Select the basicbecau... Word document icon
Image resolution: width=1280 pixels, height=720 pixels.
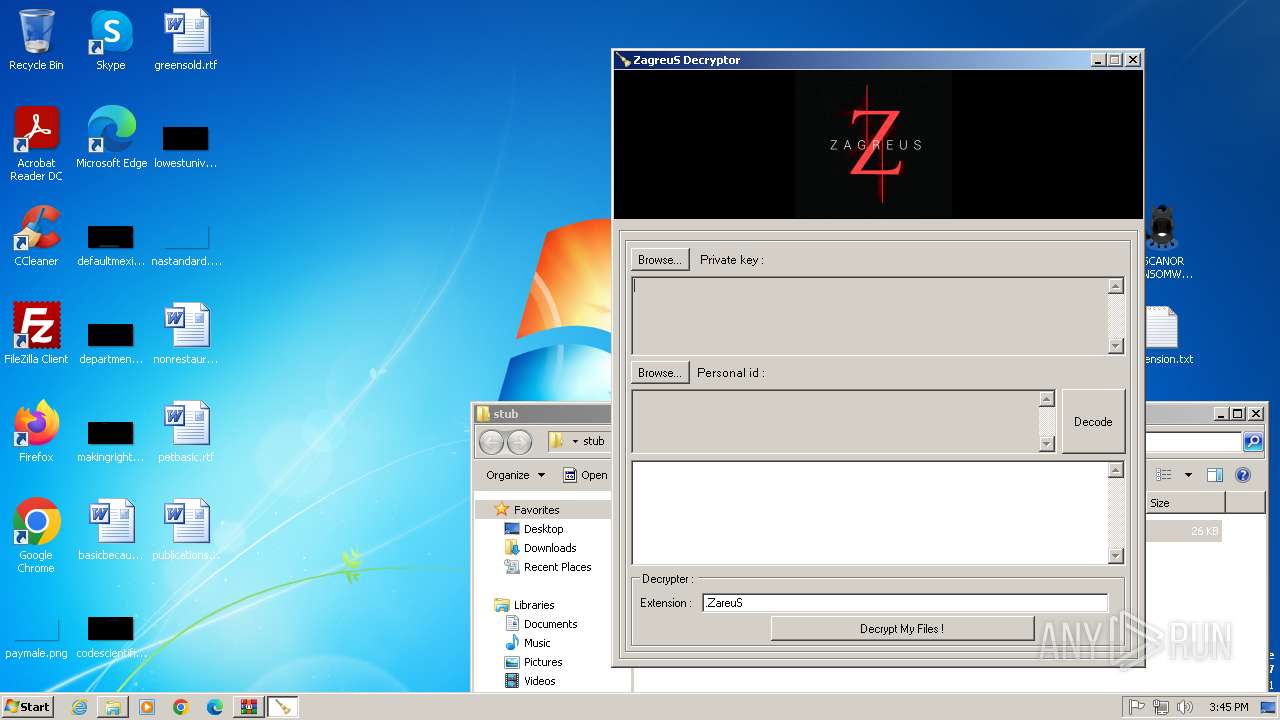point(111,530)
